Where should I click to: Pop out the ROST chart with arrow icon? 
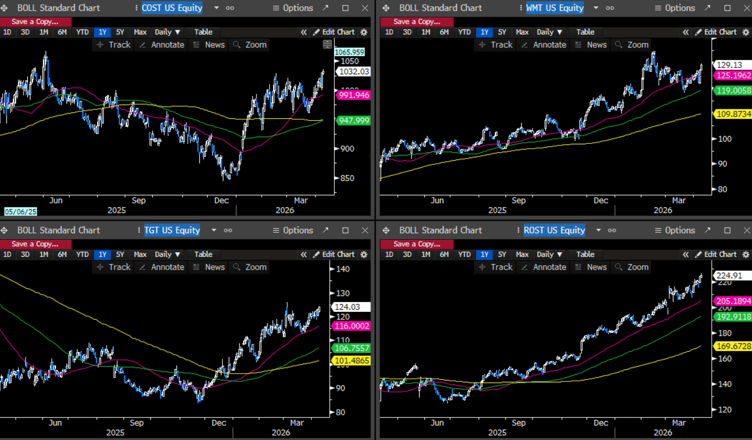point(707,230)
